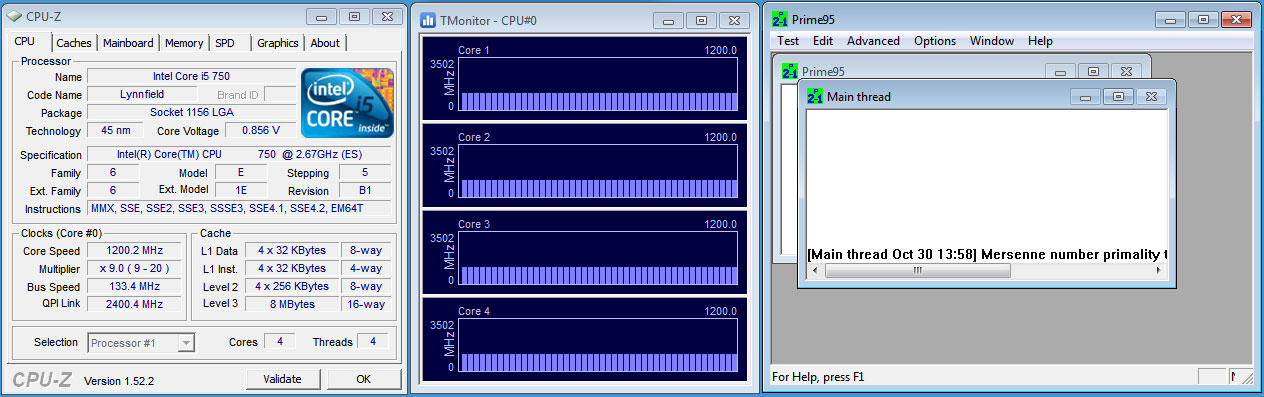Open the SPD tab

coord(225,43)
